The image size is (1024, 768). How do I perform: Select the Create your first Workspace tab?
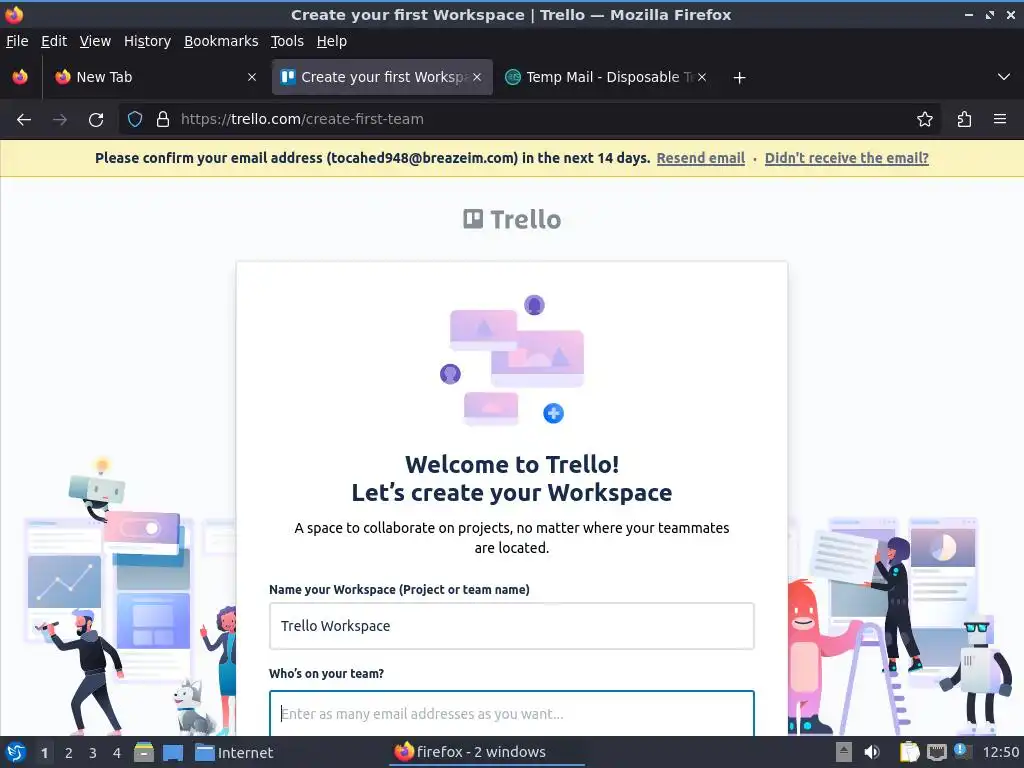[382, 77]
